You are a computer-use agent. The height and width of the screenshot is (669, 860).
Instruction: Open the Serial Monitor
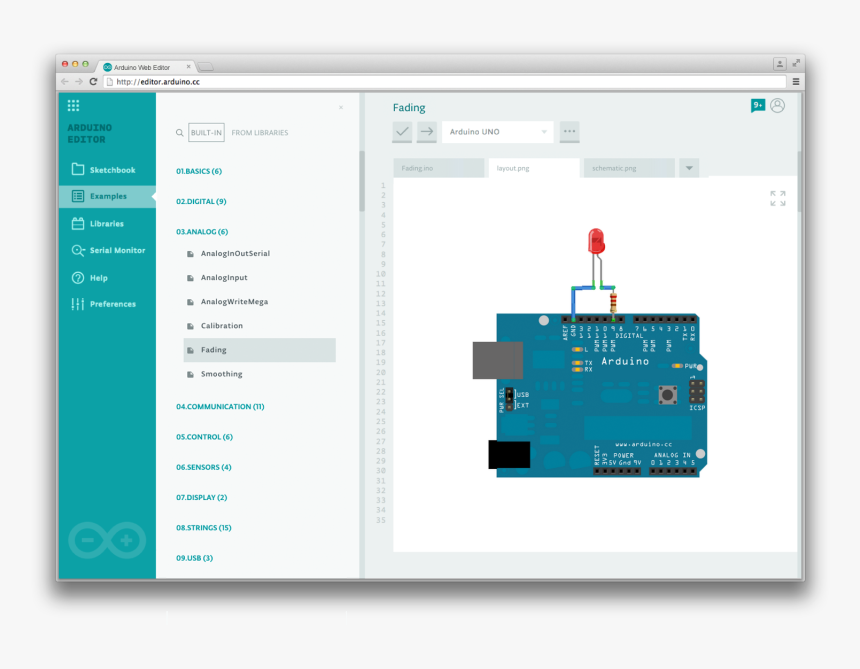(107, 251)
